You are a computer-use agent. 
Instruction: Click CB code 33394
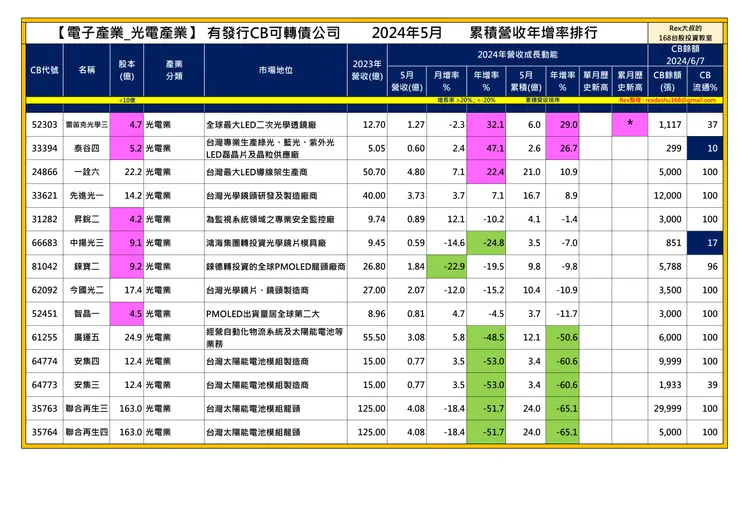(x=44, y=148)
